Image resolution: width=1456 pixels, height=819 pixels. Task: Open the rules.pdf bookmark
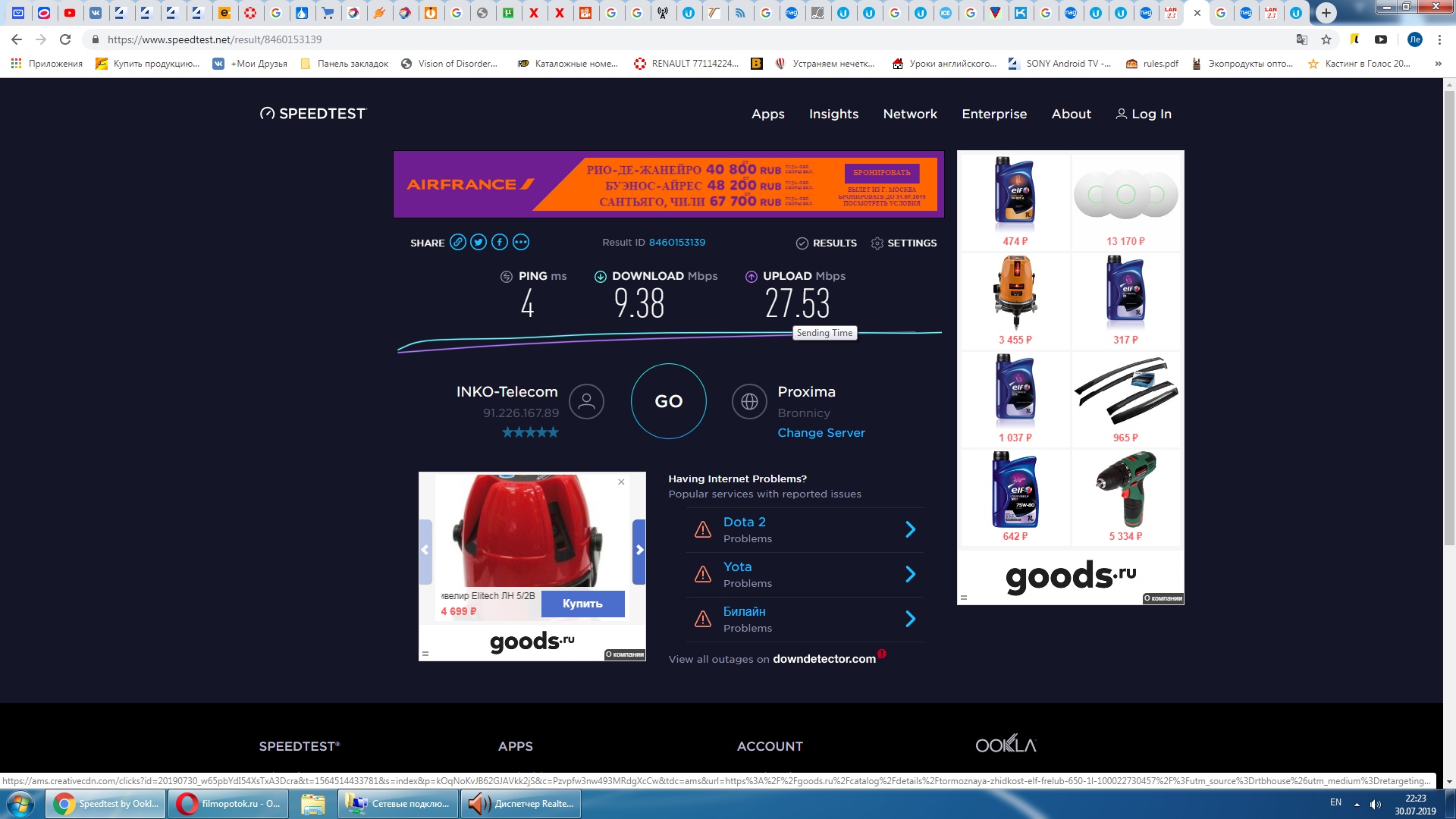tap(1153, 64)
